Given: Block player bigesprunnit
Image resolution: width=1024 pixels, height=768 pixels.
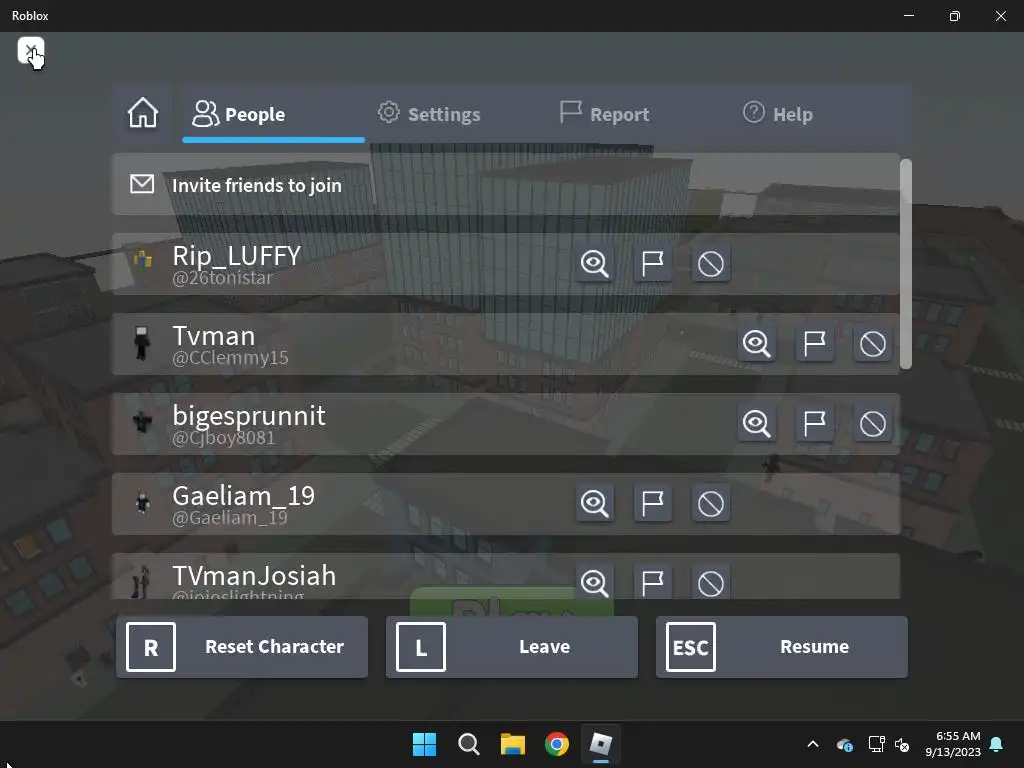Looking at the screenshot, I should (872, 424).
